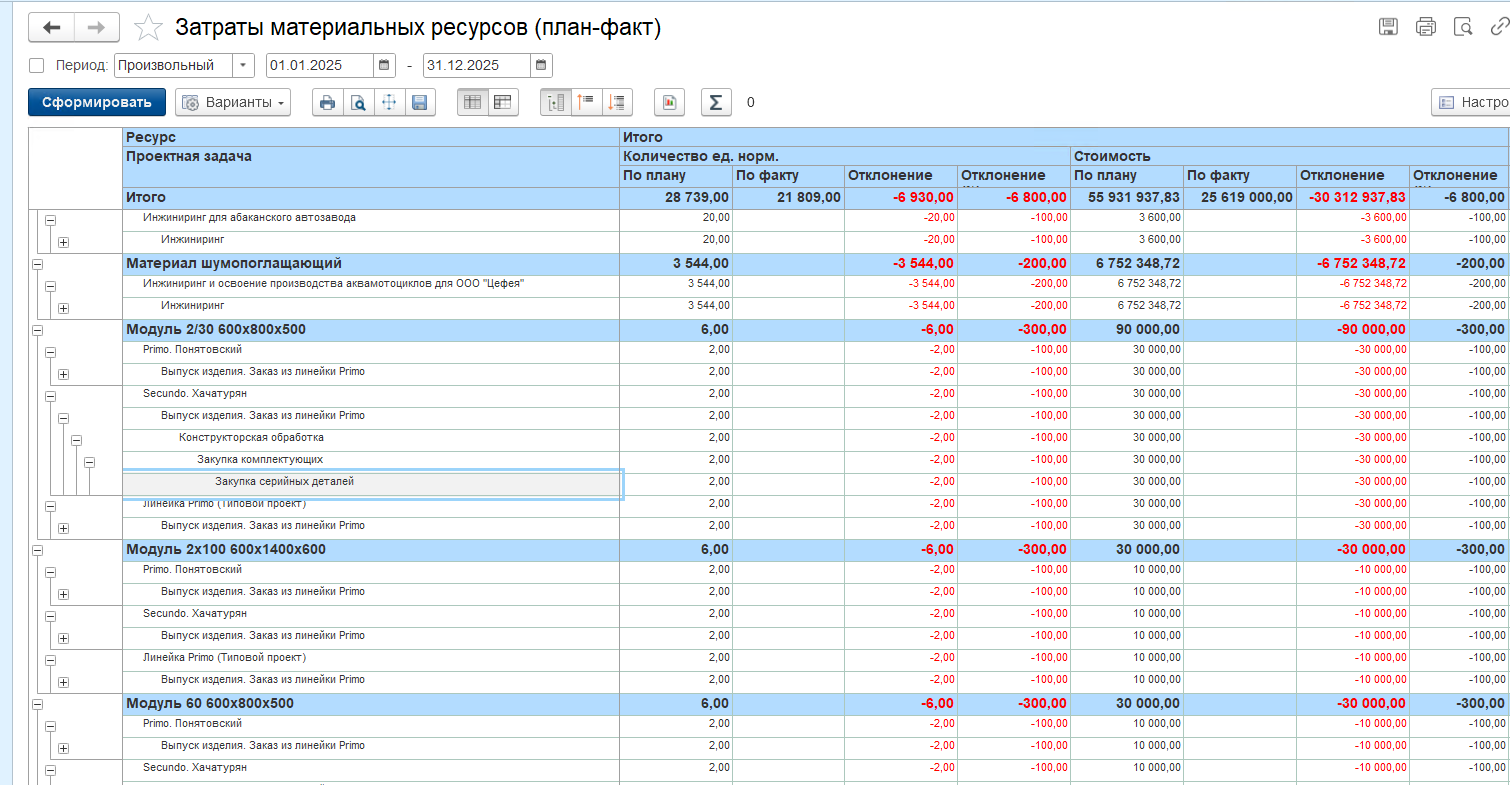Open print preview from the report toolbar
The image size is (1510, 785).
[358, 102]
